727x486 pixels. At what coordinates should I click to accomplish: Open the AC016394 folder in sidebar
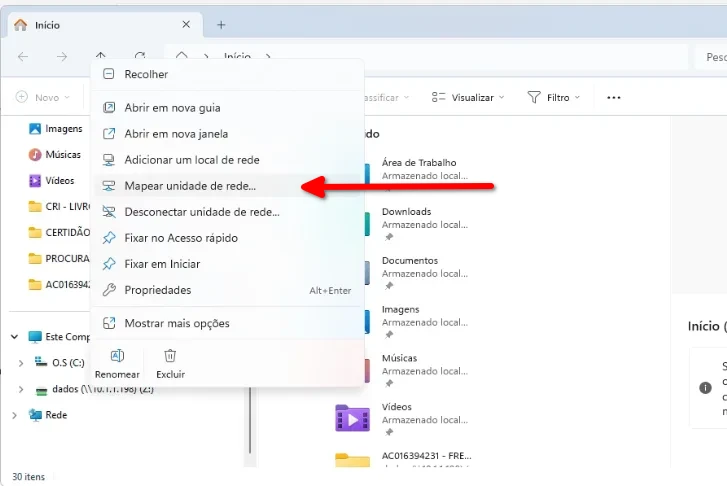click(x=58, y=285)
